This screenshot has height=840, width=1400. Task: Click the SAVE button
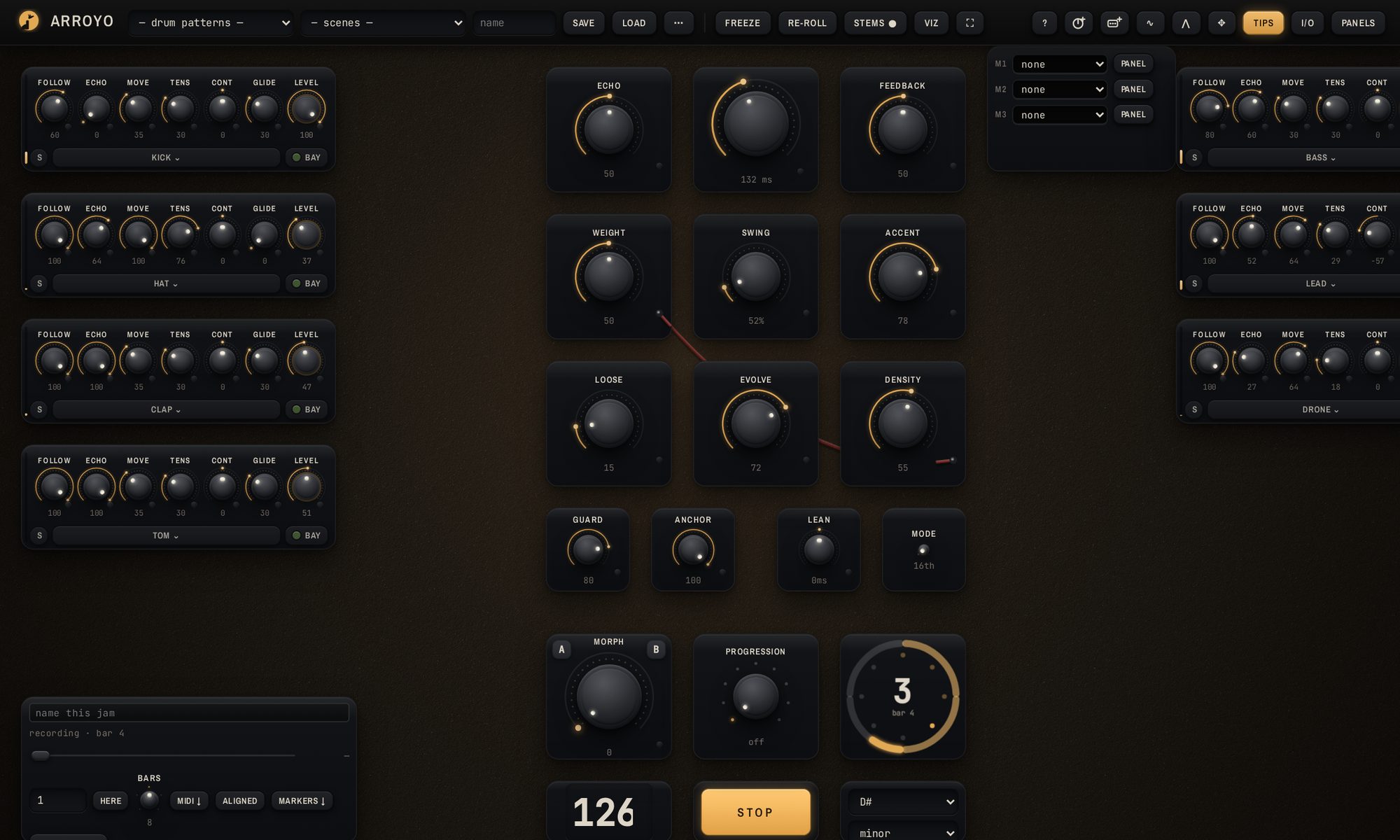[x=584, y=23]
